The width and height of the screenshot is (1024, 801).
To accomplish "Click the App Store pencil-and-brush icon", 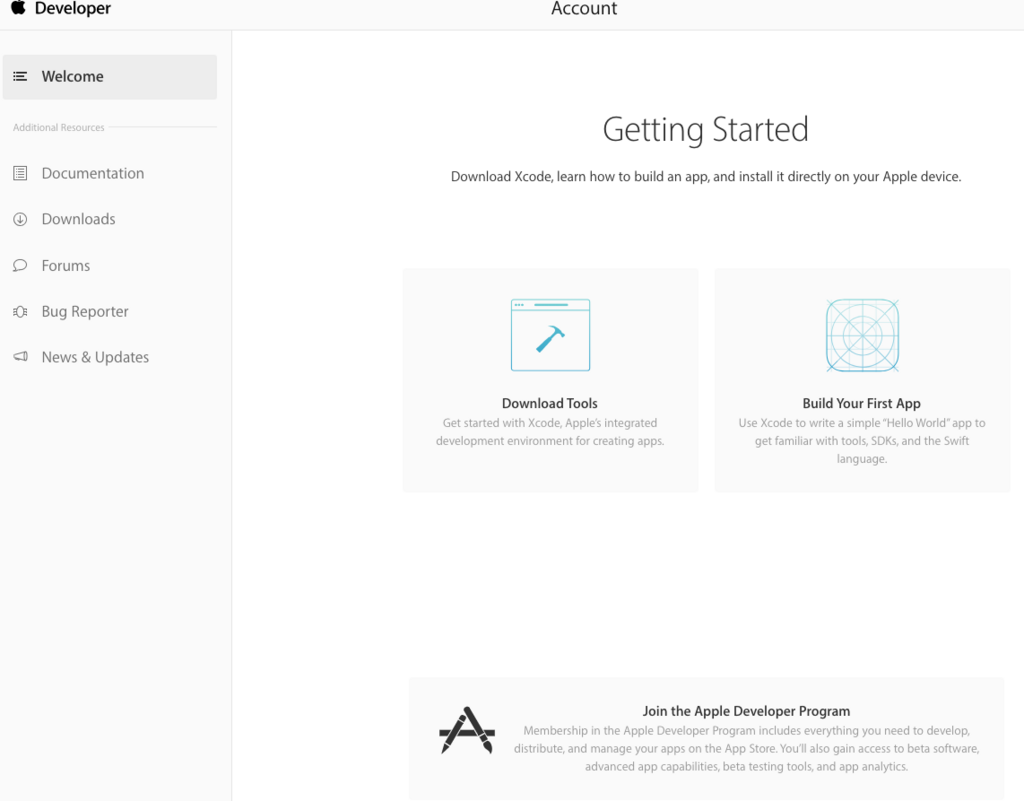I will pos(467,730).
